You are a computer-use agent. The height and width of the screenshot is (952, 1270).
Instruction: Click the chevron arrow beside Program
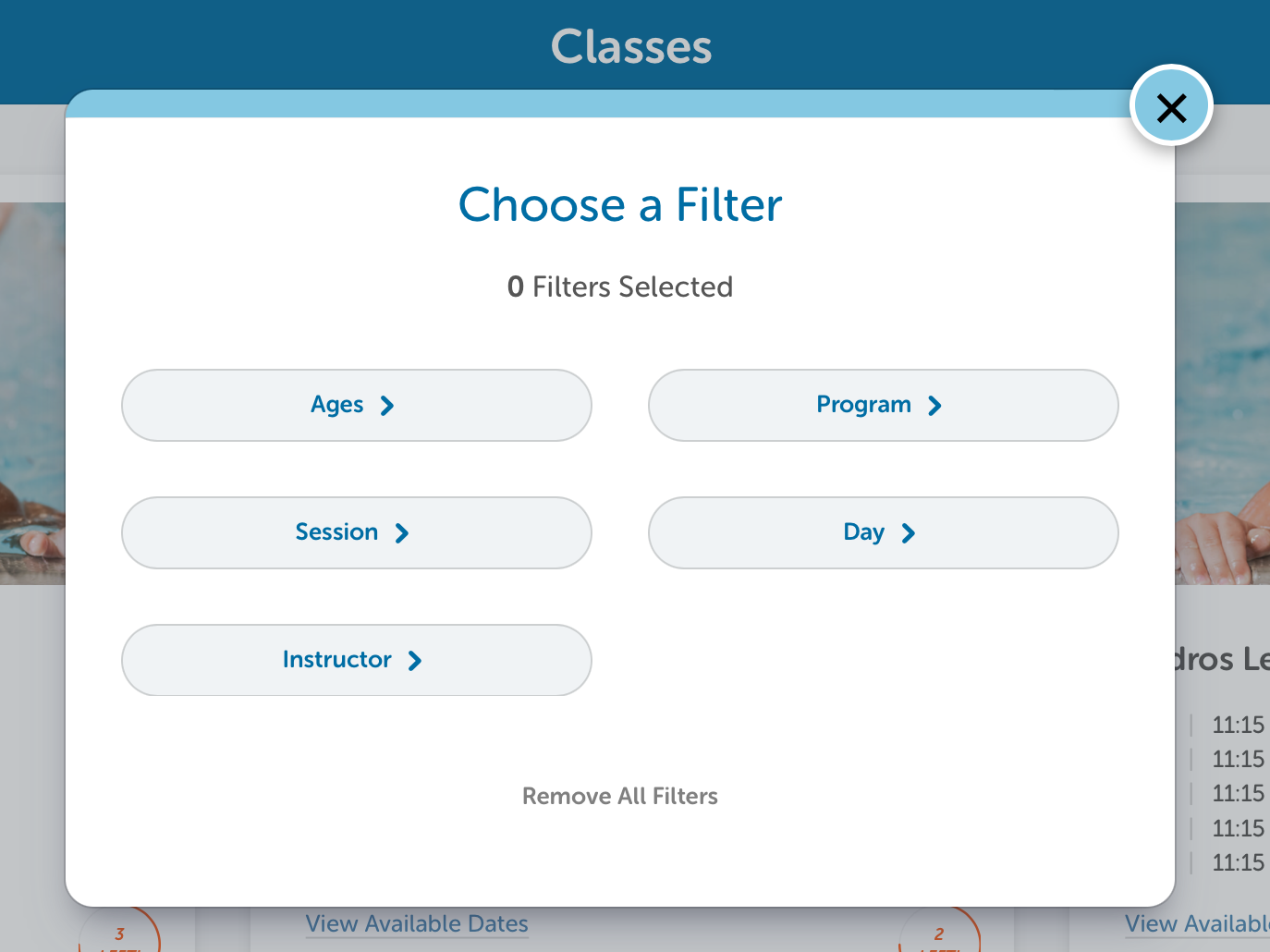click(934, 406)
